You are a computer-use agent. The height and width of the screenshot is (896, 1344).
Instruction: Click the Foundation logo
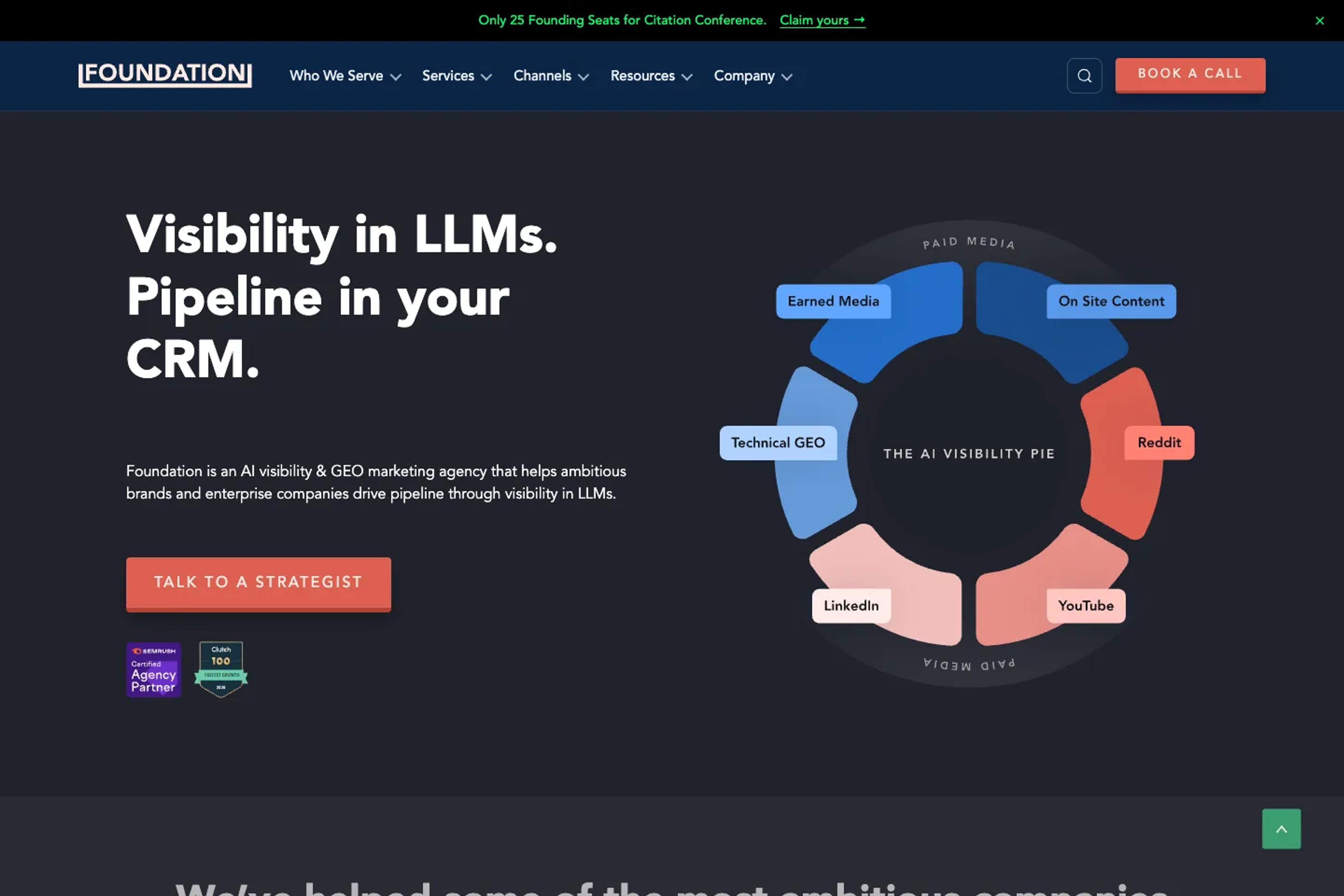[x=165, y=75]
